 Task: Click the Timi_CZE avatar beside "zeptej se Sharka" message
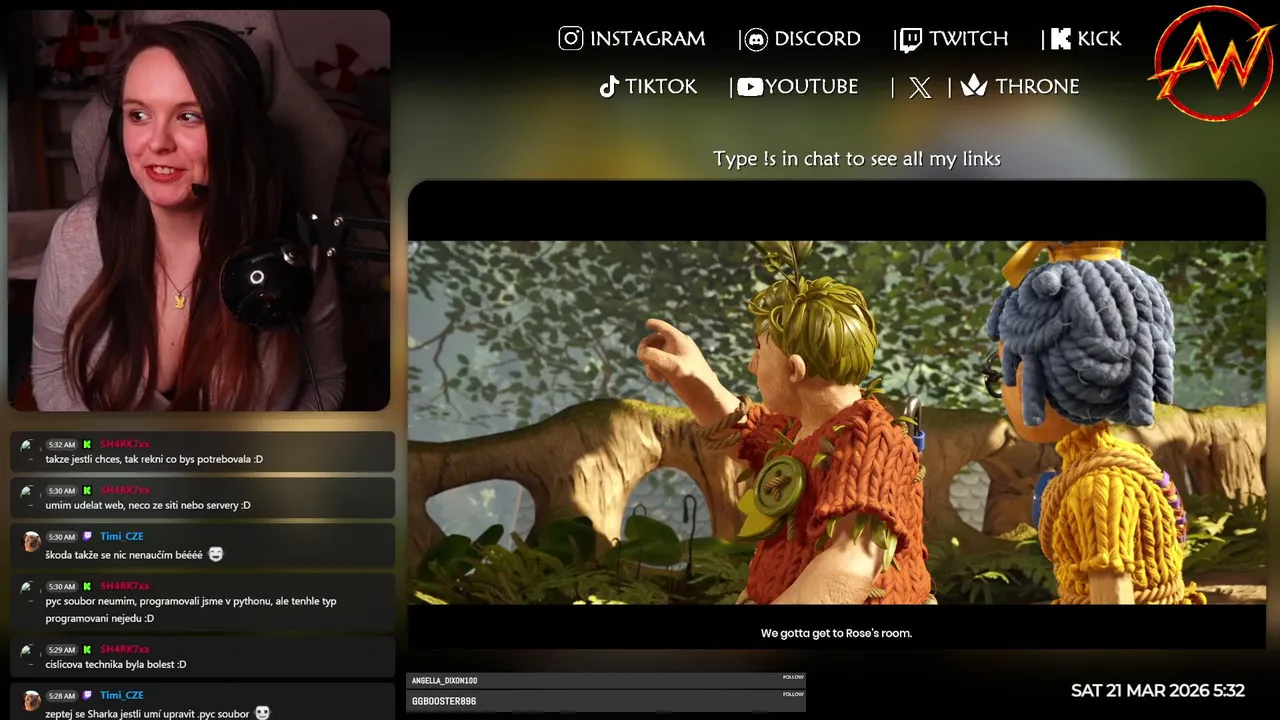(x=31, y=700)
